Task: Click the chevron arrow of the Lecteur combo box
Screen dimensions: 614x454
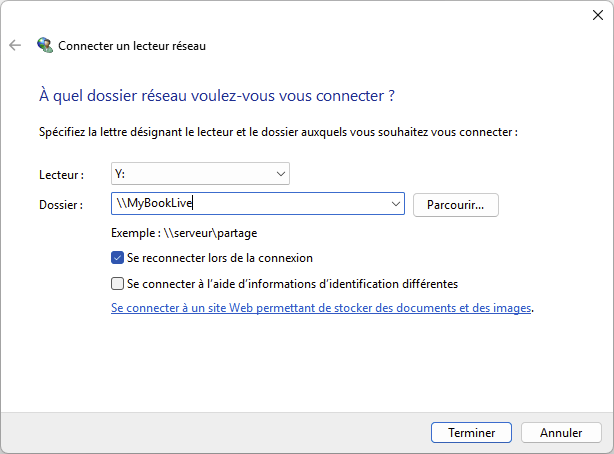Action: pyautogui.click(x=279, y=174)
